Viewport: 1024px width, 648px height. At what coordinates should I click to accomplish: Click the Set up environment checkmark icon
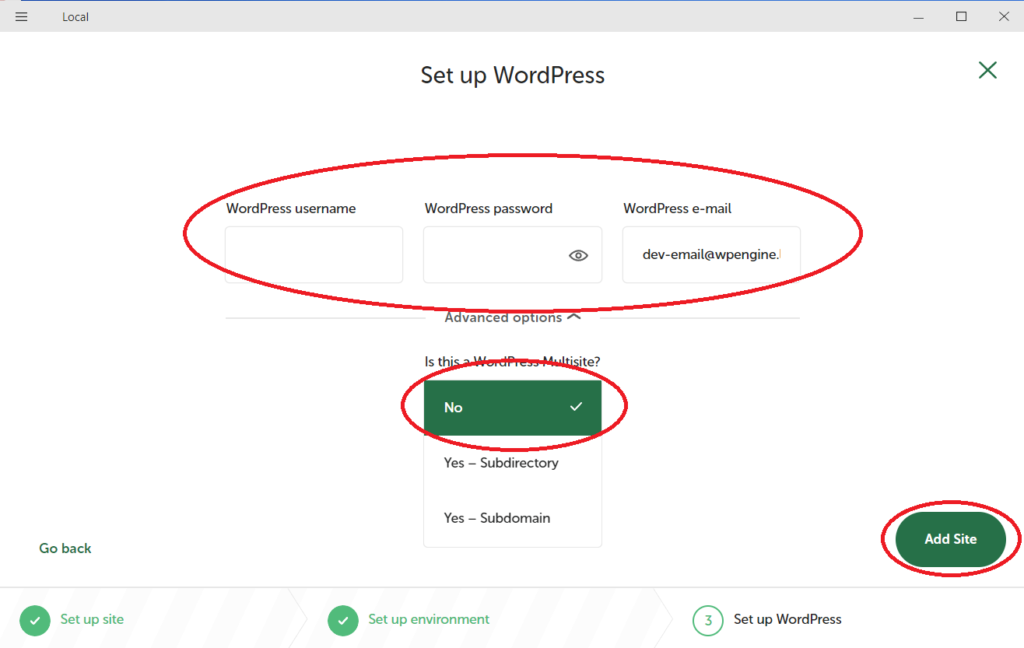343,621
